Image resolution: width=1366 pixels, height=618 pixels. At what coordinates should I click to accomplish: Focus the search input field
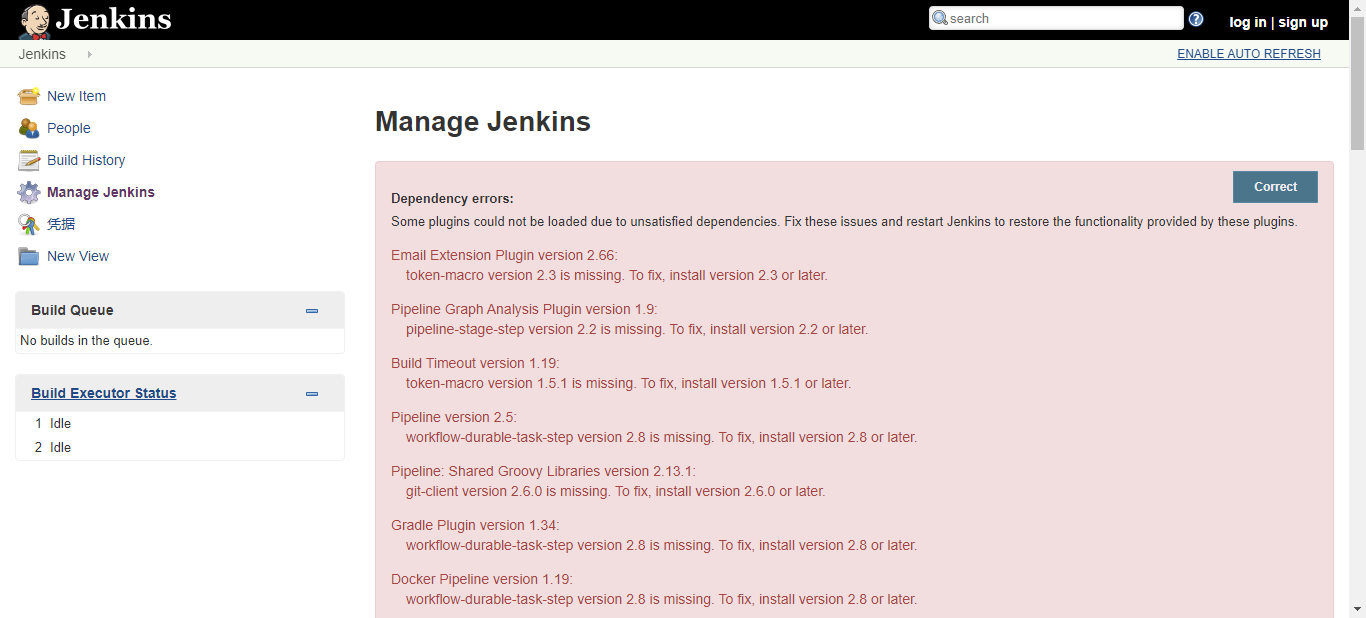click(1056, 18)
